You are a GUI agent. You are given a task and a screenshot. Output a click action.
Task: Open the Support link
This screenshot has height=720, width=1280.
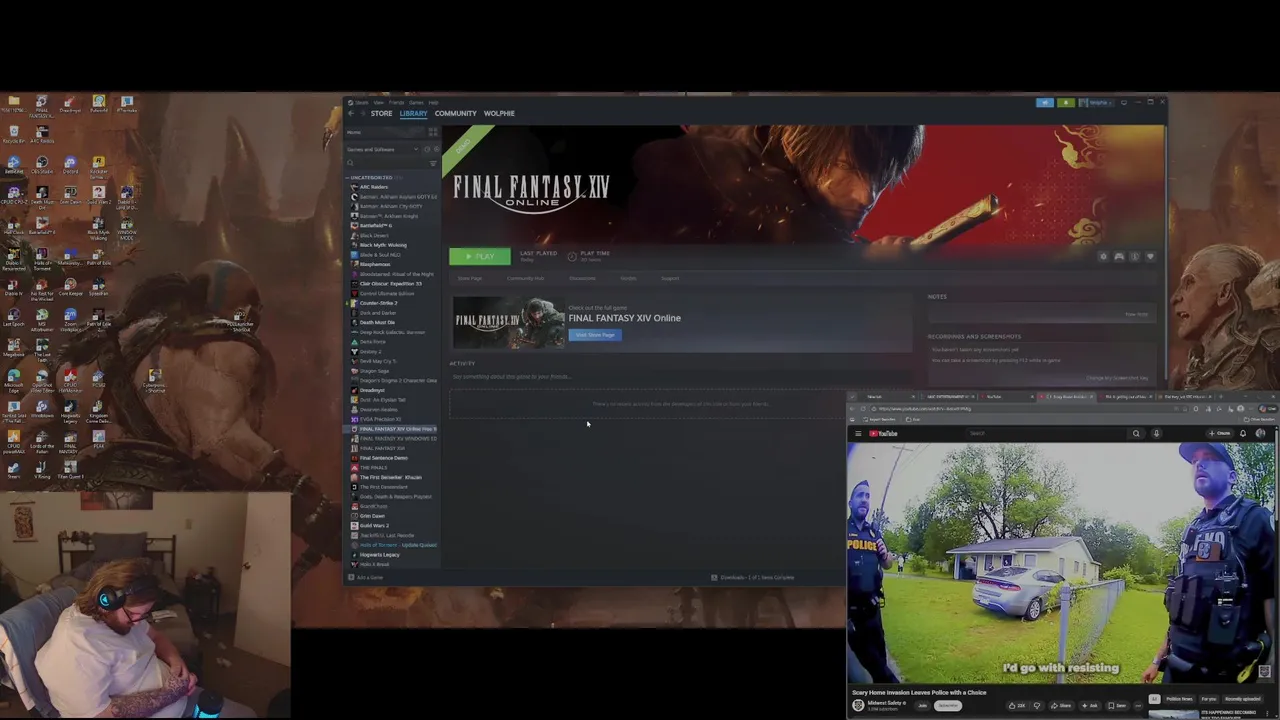click(x=670, y=278)
